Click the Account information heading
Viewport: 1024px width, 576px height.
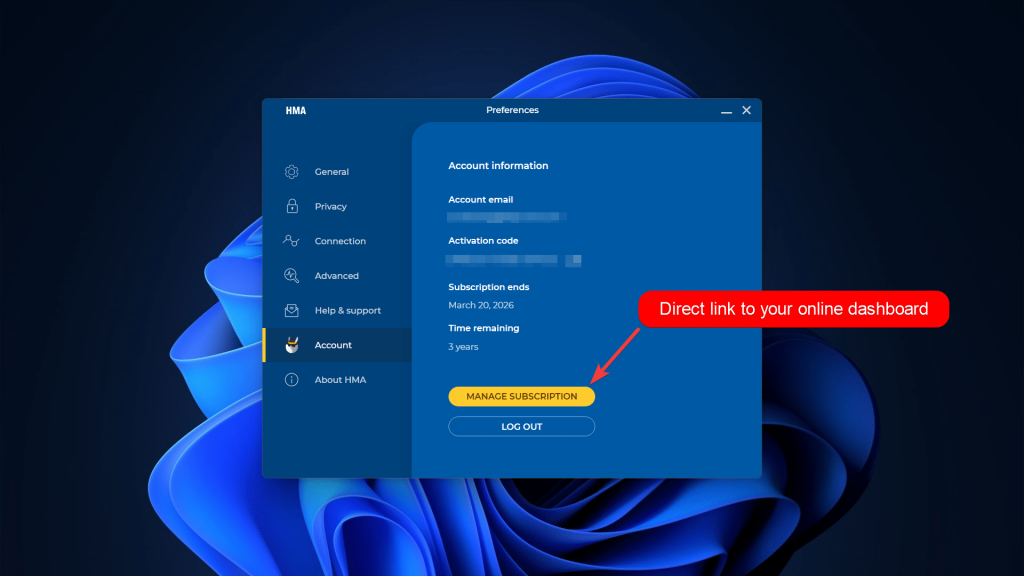[x=498, y=166]
